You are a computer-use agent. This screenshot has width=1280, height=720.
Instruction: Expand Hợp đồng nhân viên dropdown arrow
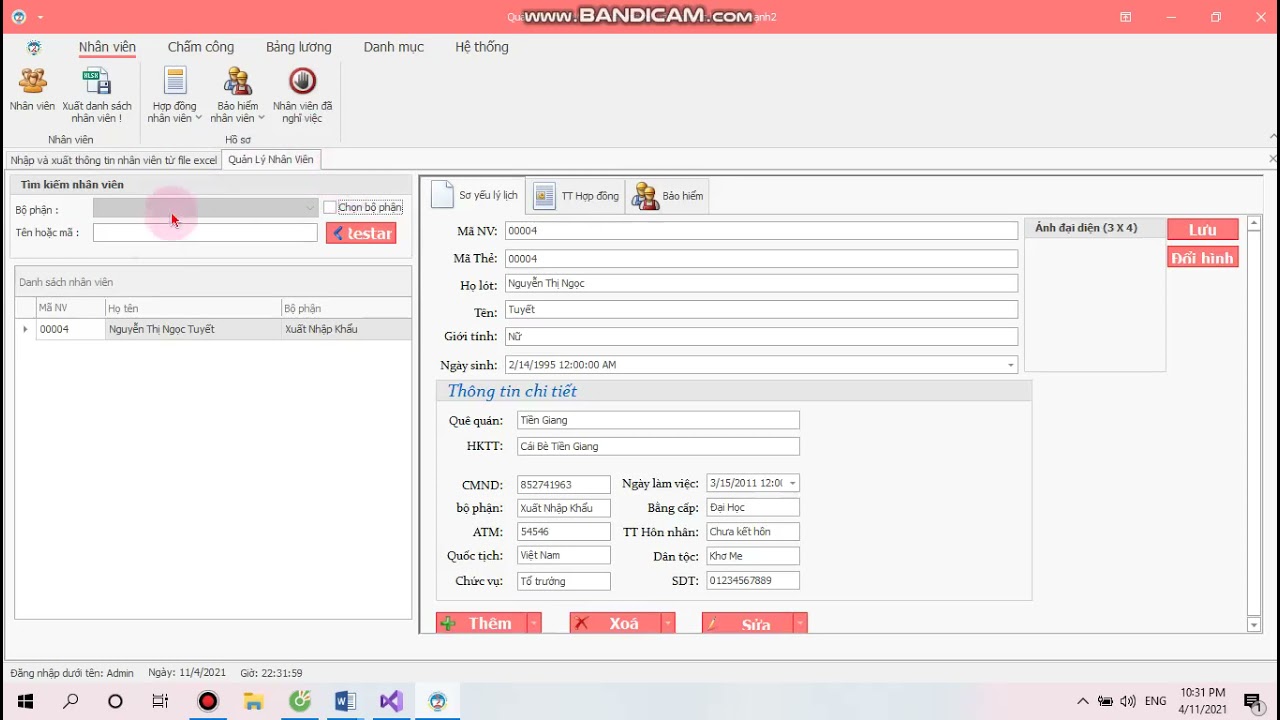[198, 118]
